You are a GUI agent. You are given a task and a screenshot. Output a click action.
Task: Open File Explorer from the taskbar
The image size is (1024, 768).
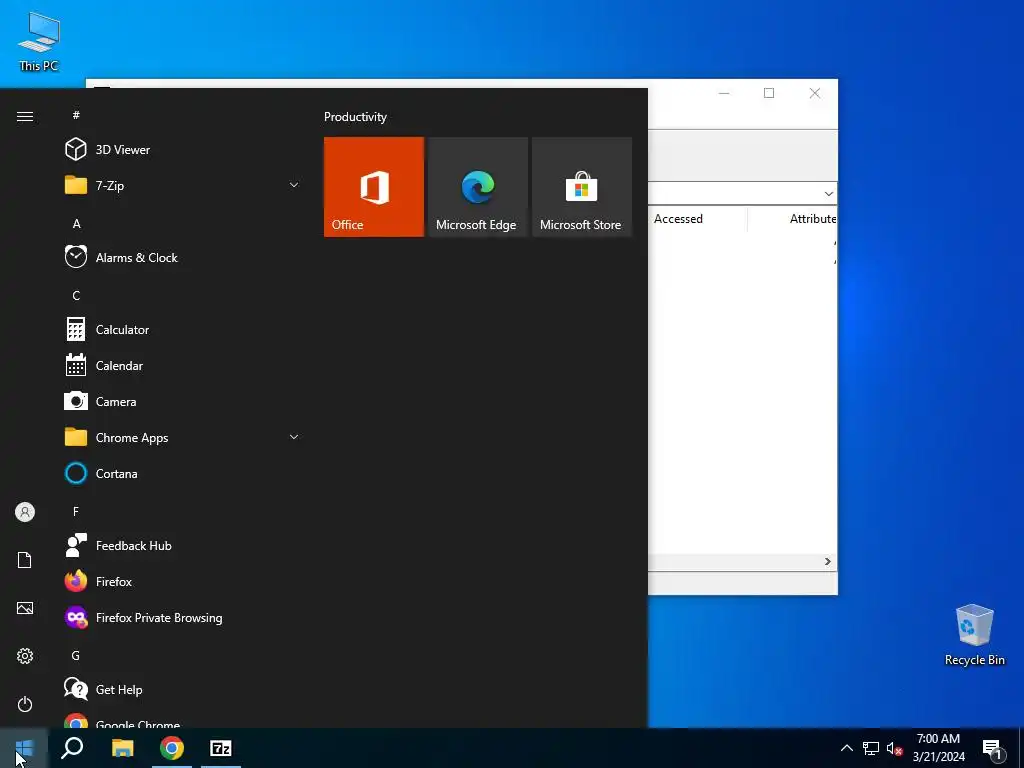(x=122, y=748)
